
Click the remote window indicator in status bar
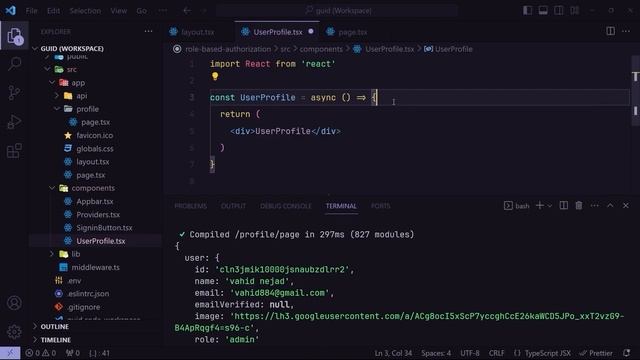[10, 353]
